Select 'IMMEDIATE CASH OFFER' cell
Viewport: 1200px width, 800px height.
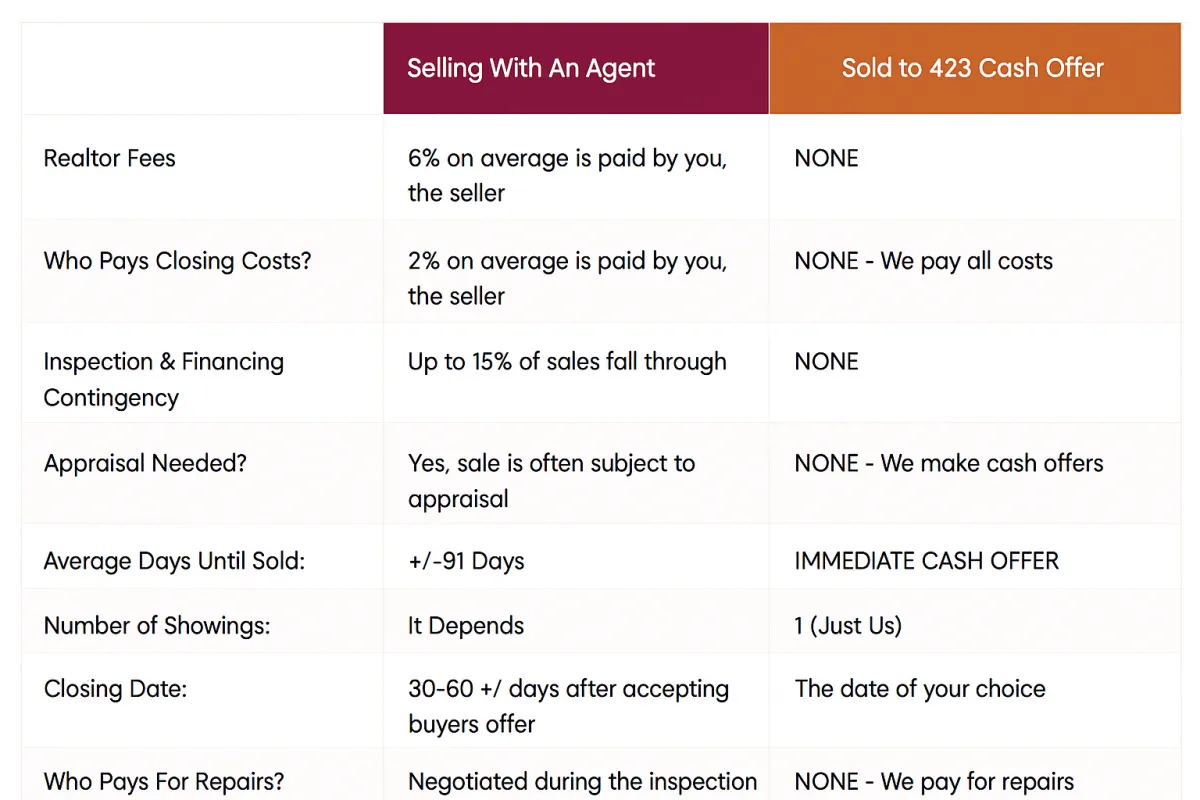pyautogui.click(x=927, y=561)
